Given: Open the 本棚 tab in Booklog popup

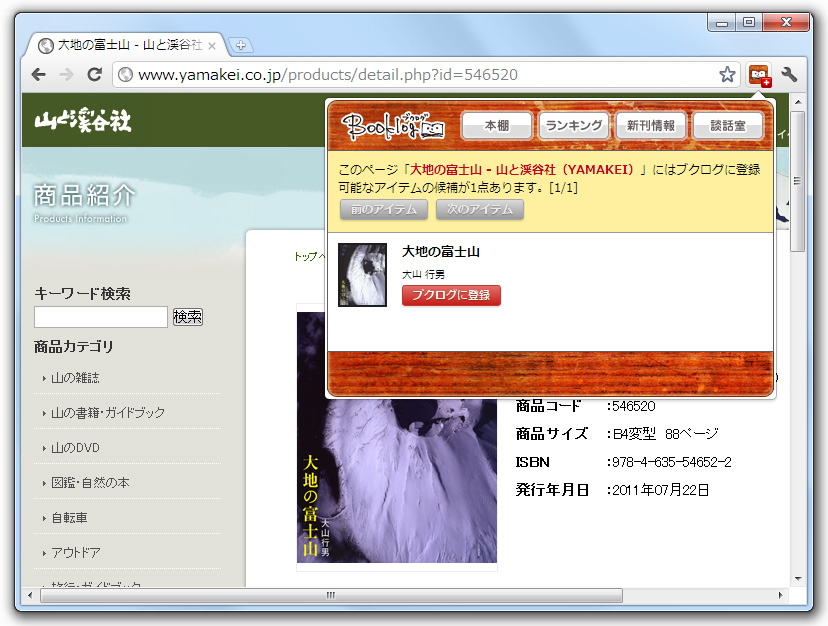Looking at the screenshot, I should (496, 126).
